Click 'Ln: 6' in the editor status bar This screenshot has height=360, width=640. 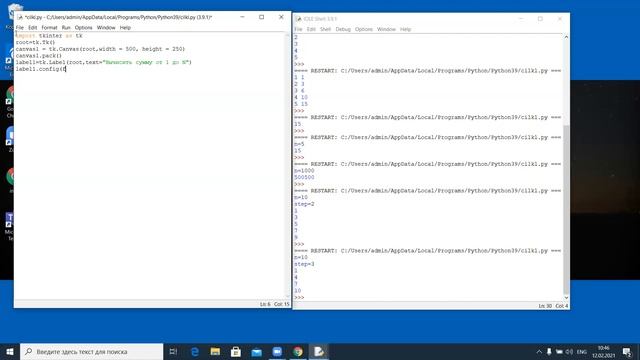(265, 304)
